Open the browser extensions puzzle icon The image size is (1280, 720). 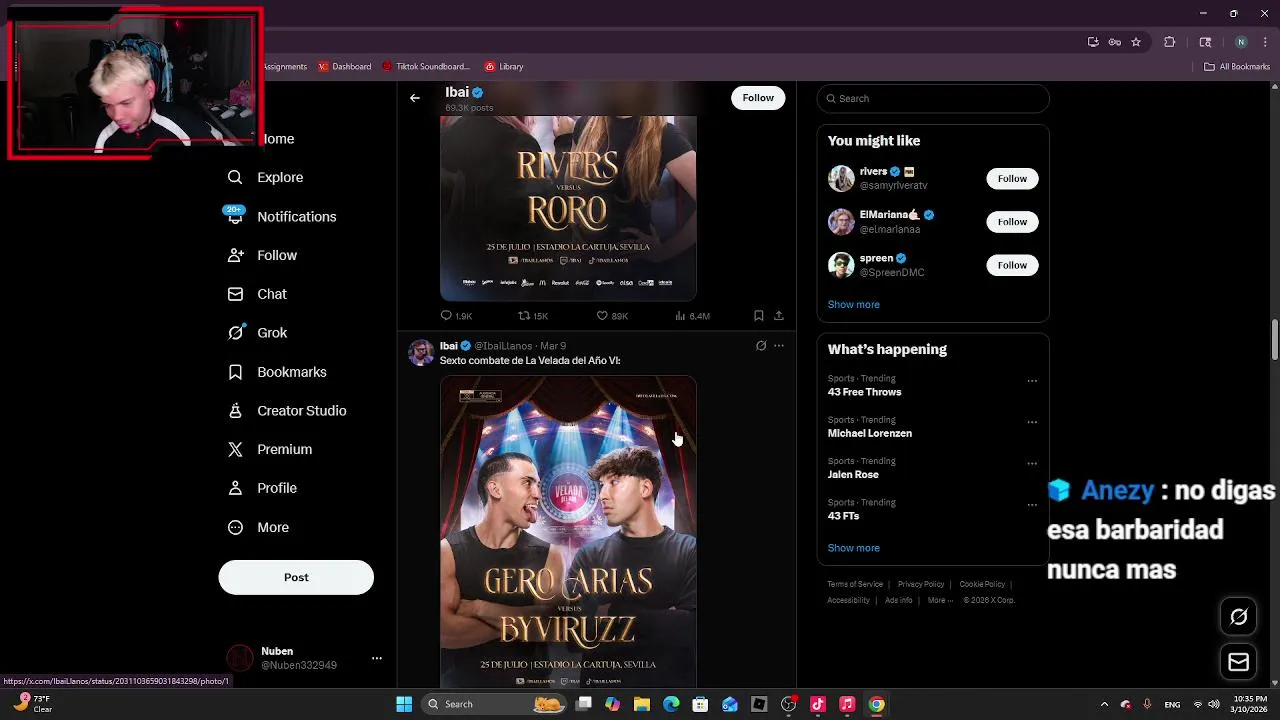[1169, 42]
